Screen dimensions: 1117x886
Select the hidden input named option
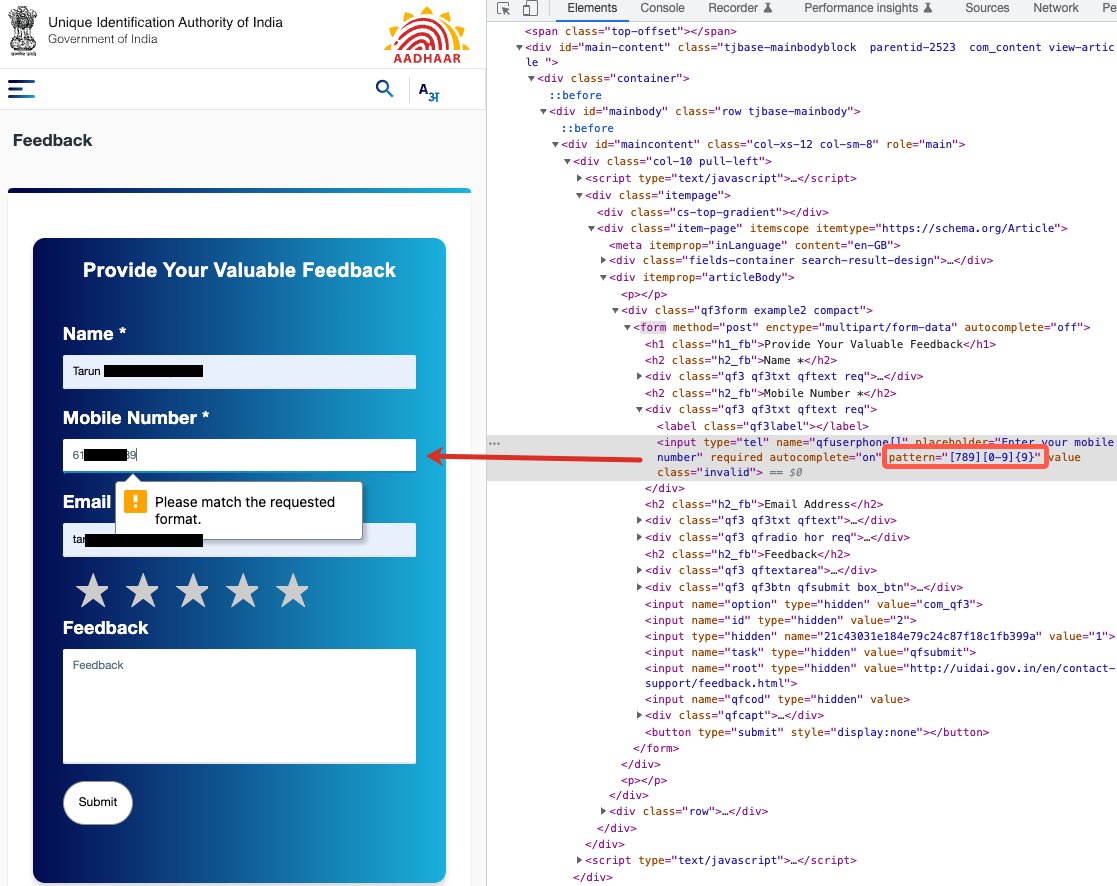(814, 605)
